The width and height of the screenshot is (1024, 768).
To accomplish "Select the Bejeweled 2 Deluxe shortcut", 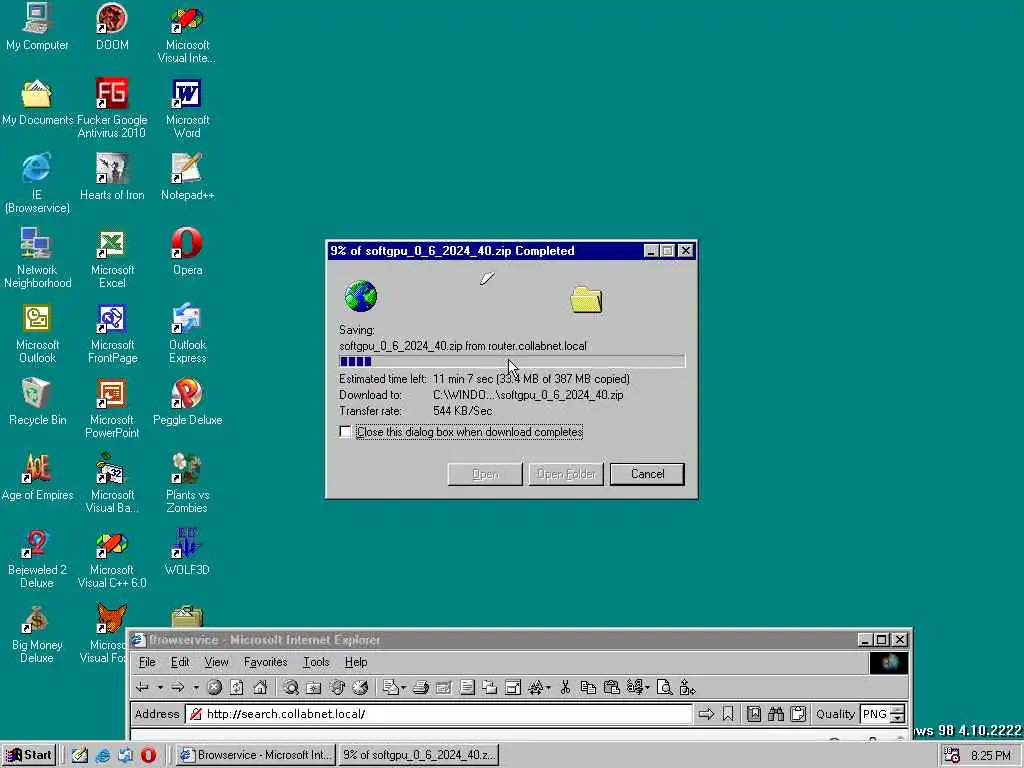I will pyautogui.click(x=37, y=558).
